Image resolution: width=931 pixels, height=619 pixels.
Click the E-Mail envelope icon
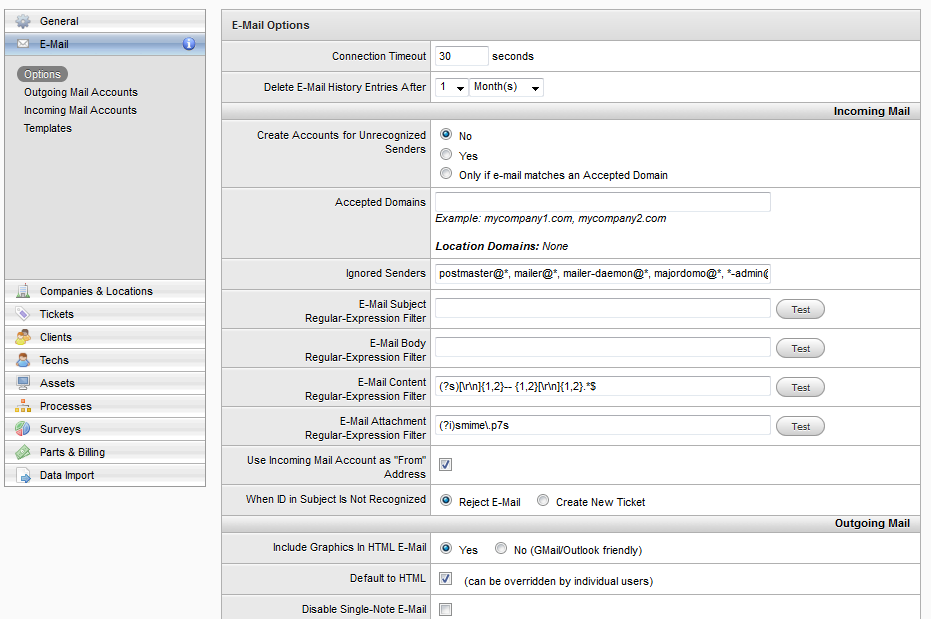pos(23,44)
